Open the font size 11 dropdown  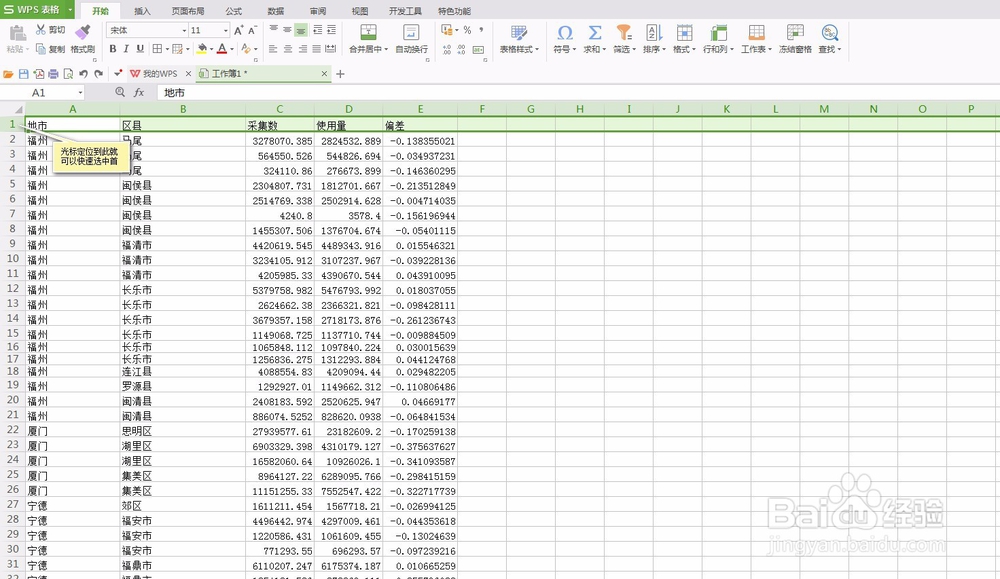pos(226,30)
